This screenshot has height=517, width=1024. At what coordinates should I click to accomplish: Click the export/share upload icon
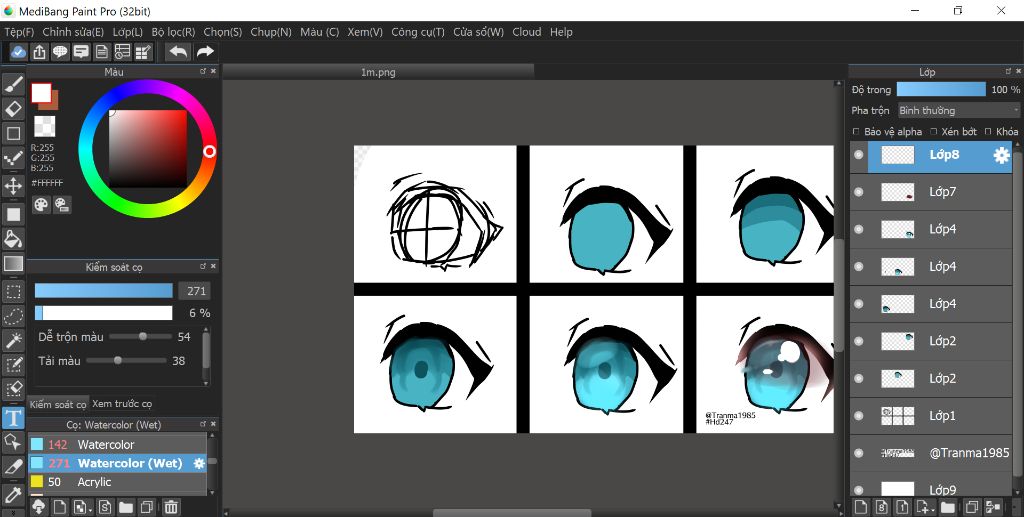click(x=39, y=52)
